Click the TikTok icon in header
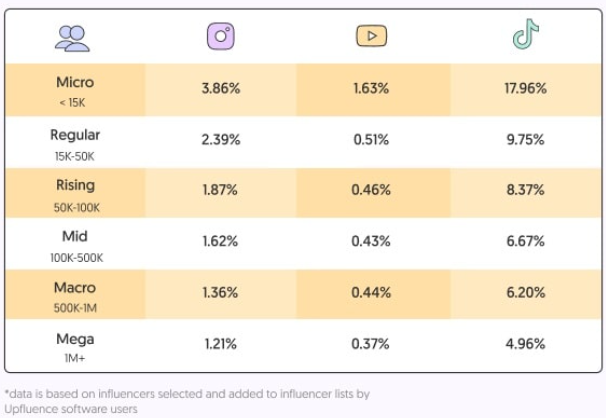 (525, 36)
